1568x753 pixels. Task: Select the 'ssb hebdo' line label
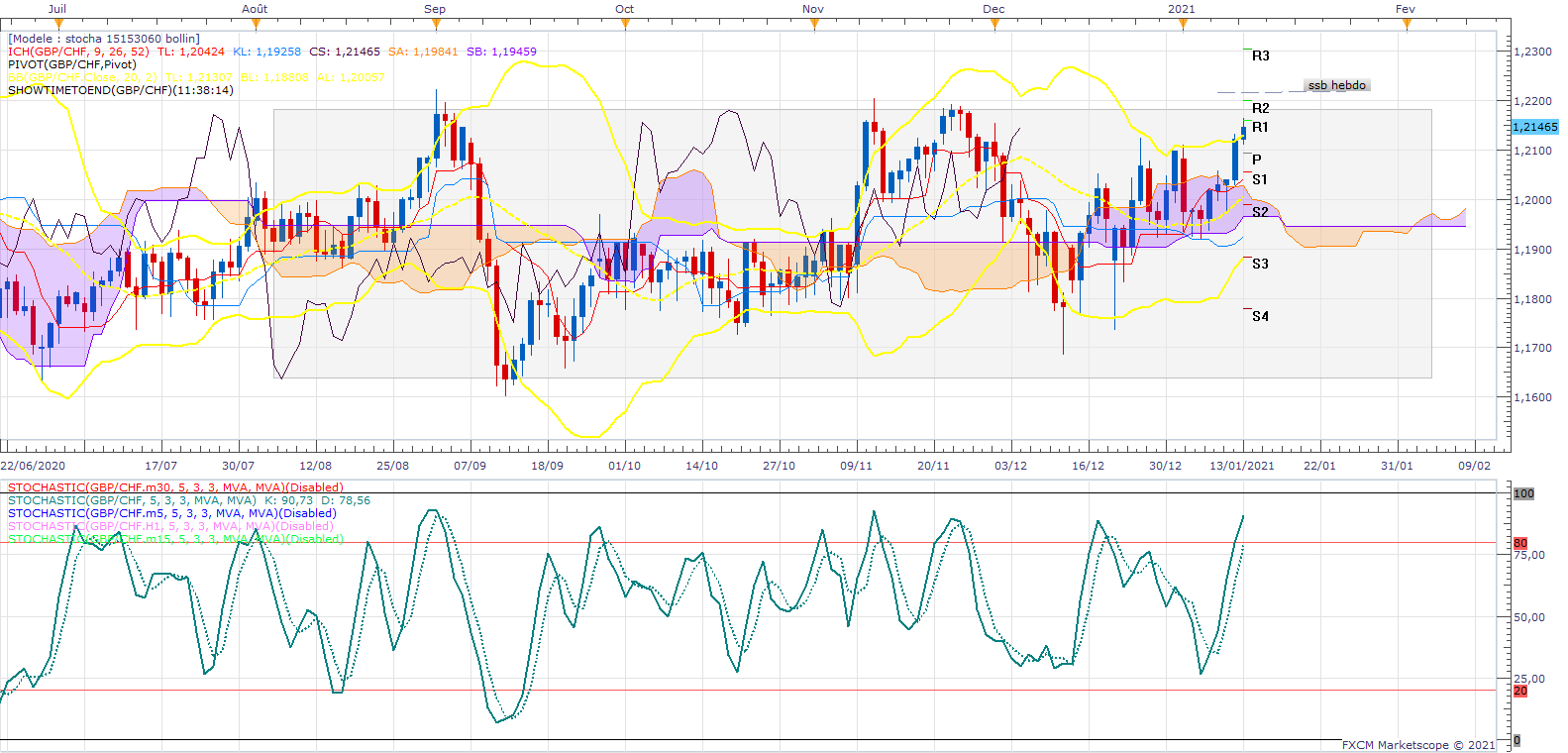[x=1337, y=85]
